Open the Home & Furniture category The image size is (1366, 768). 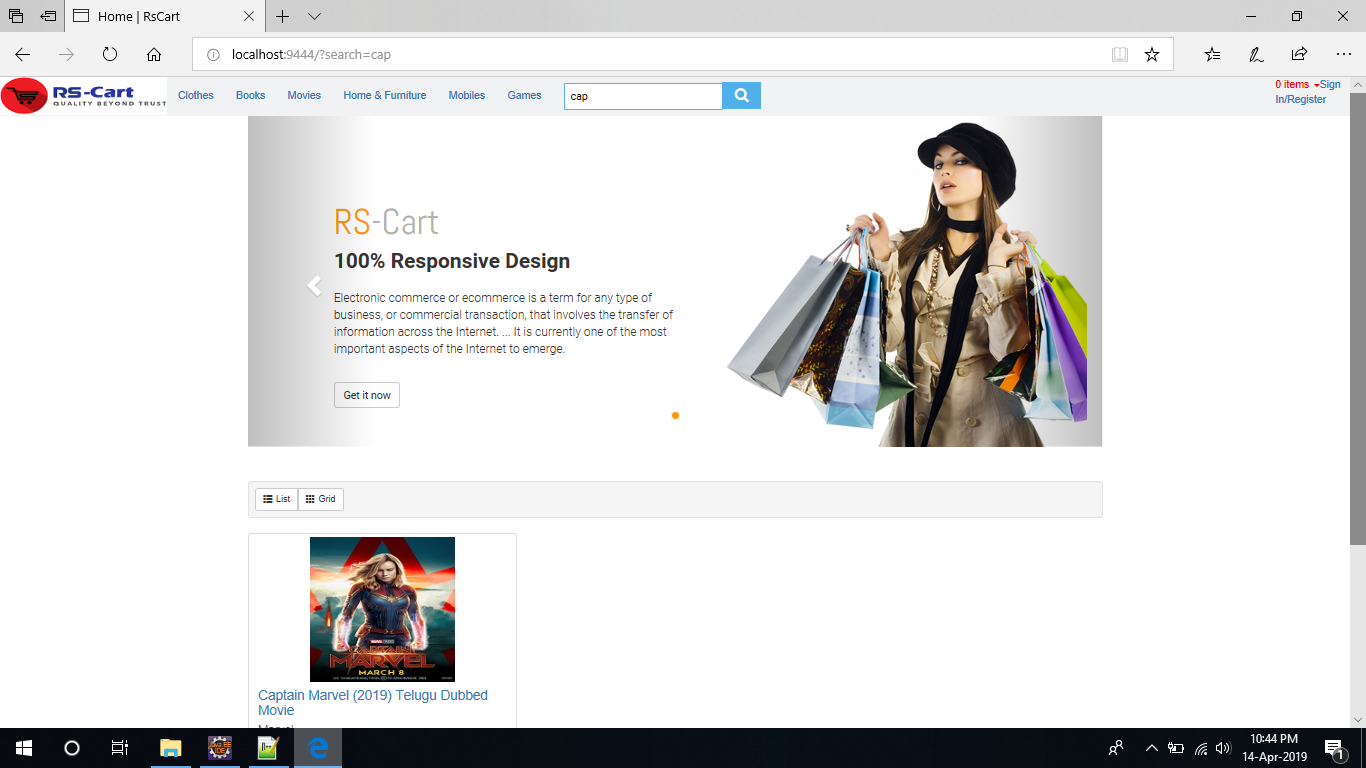384,96
